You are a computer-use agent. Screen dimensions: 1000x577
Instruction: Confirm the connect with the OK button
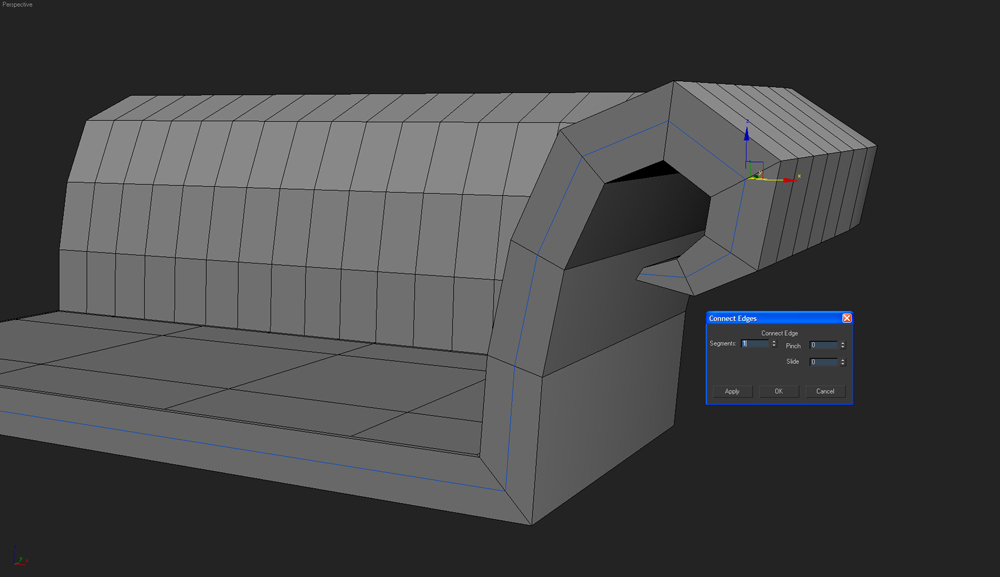point(778,391)
